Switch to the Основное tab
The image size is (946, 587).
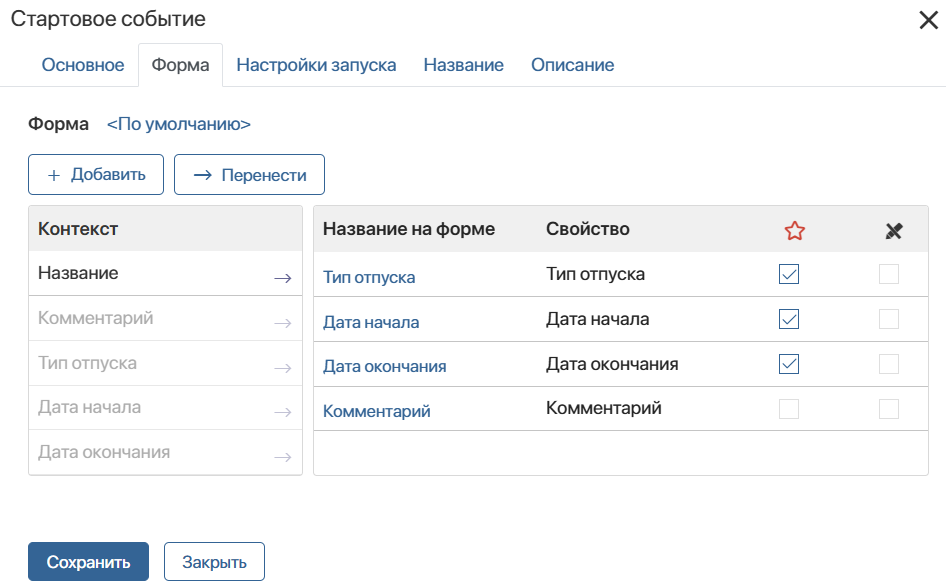coord(83,65)
